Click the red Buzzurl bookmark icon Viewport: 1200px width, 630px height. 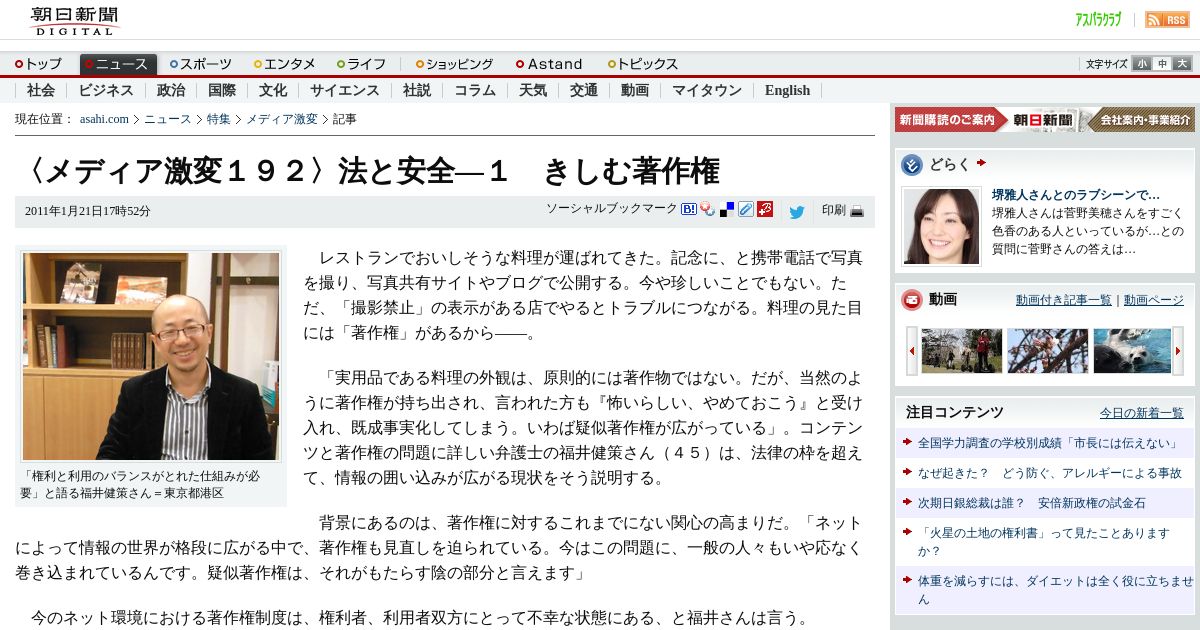(x=765, y=209)
